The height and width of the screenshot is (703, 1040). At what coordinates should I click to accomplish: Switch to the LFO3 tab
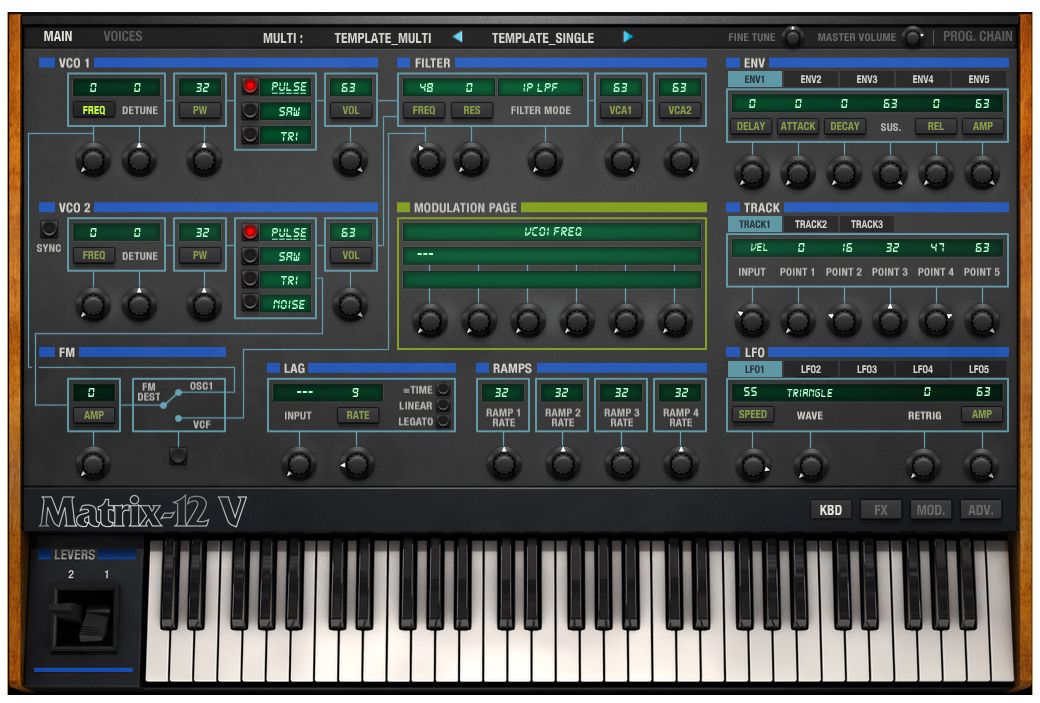coord(866,369)
